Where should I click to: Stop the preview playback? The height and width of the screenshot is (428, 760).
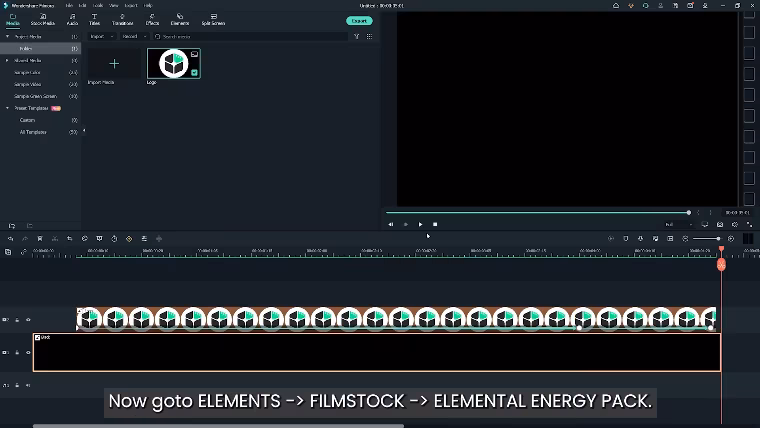point(435,224)
